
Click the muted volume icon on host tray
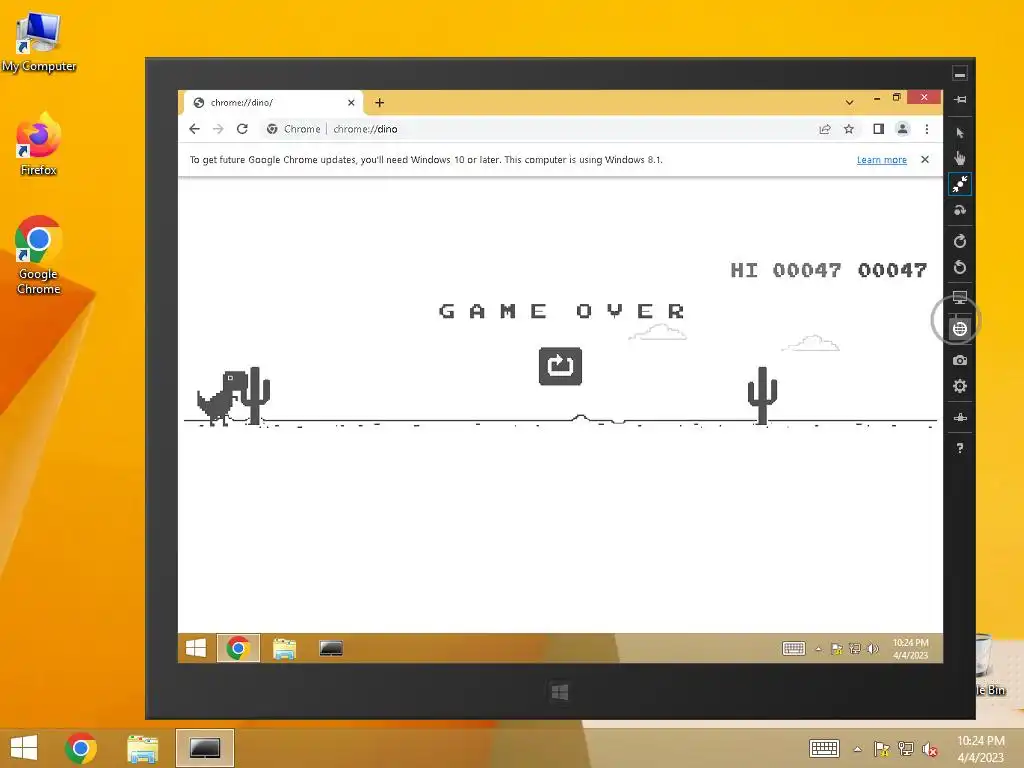tap(930, 749)
